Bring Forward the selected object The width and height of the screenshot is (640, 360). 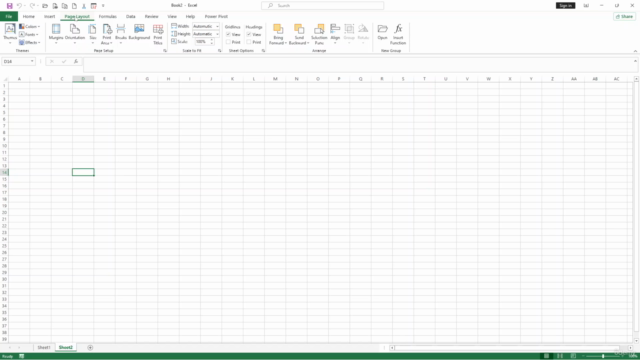pyautogui.click(x=278, y=34)
